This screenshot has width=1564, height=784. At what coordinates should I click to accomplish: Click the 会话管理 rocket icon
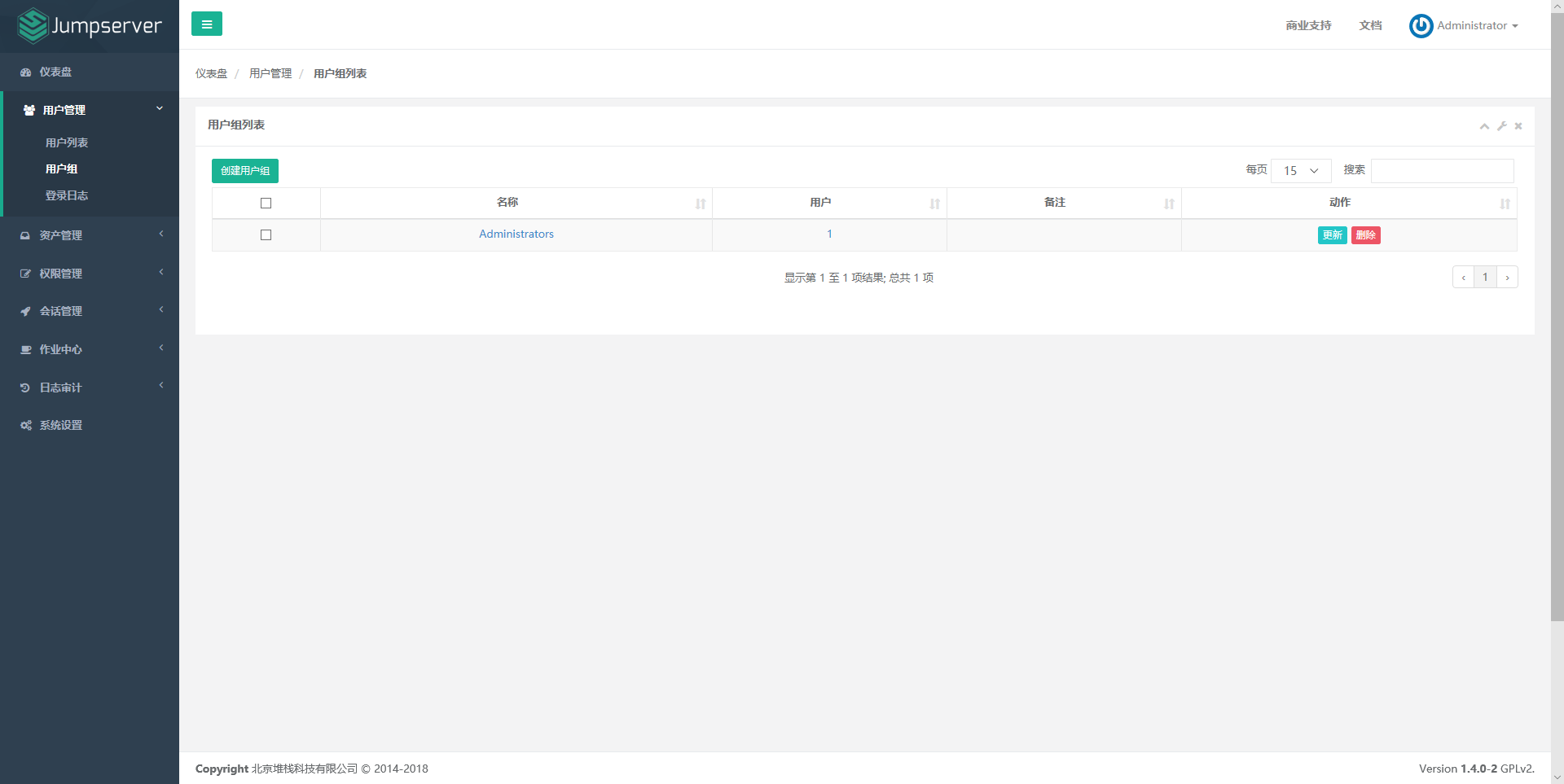(x=25, y=312)
